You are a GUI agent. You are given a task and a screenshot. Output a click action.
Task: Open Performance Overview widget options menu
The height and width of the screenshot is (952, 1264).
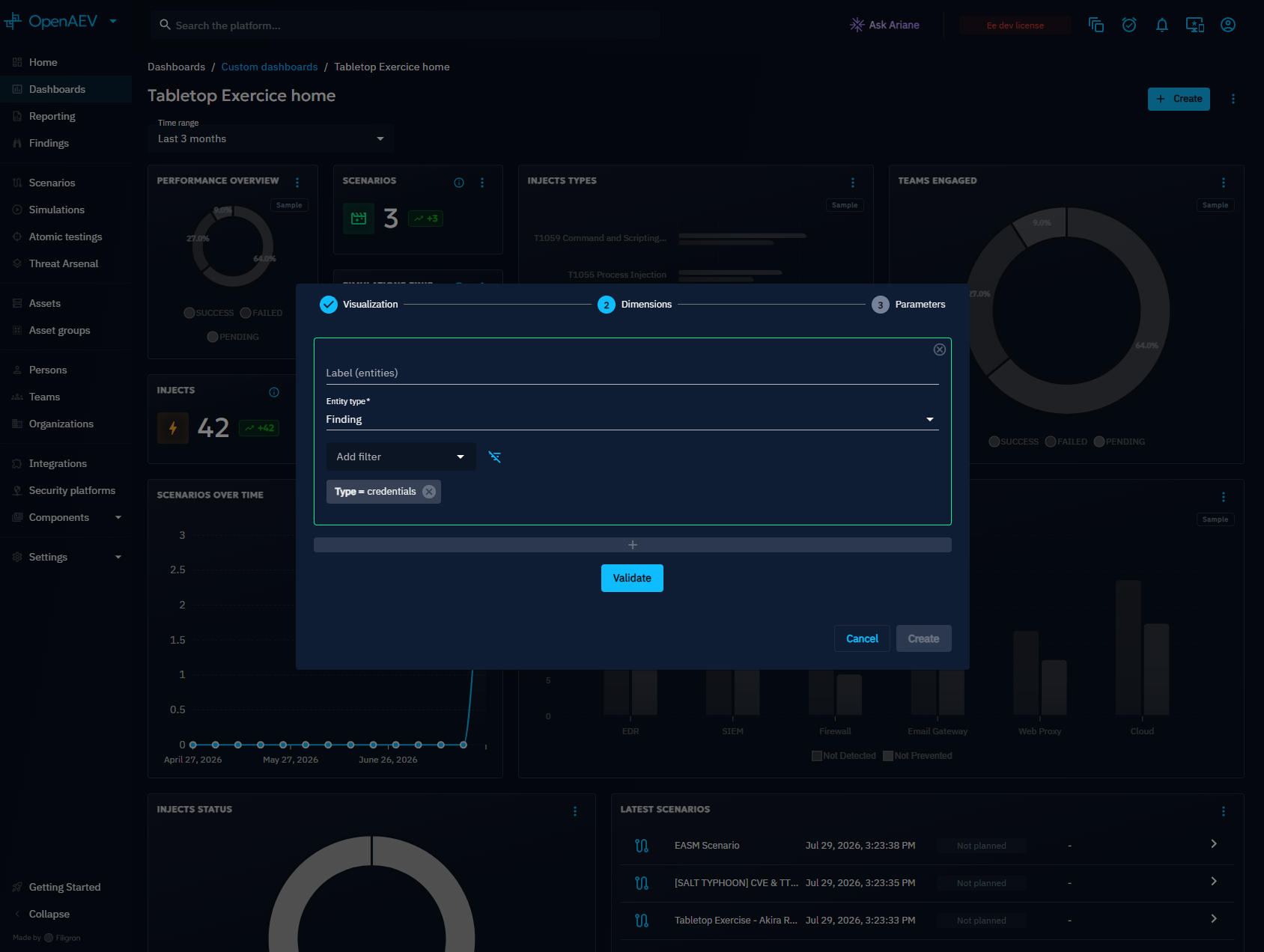pyautogui.click(x=297, y=183)
